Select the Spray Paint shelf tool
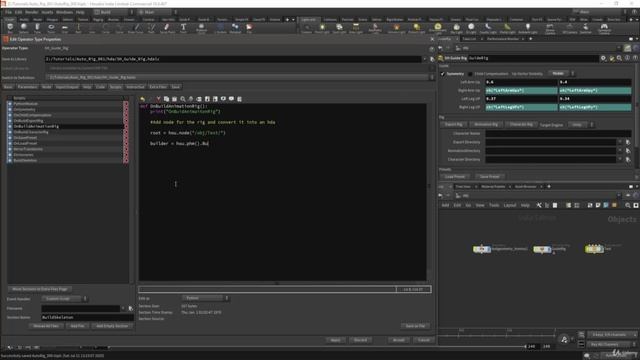Image resolution: width=640 pixels, height=360 pixels. (167, 28)
